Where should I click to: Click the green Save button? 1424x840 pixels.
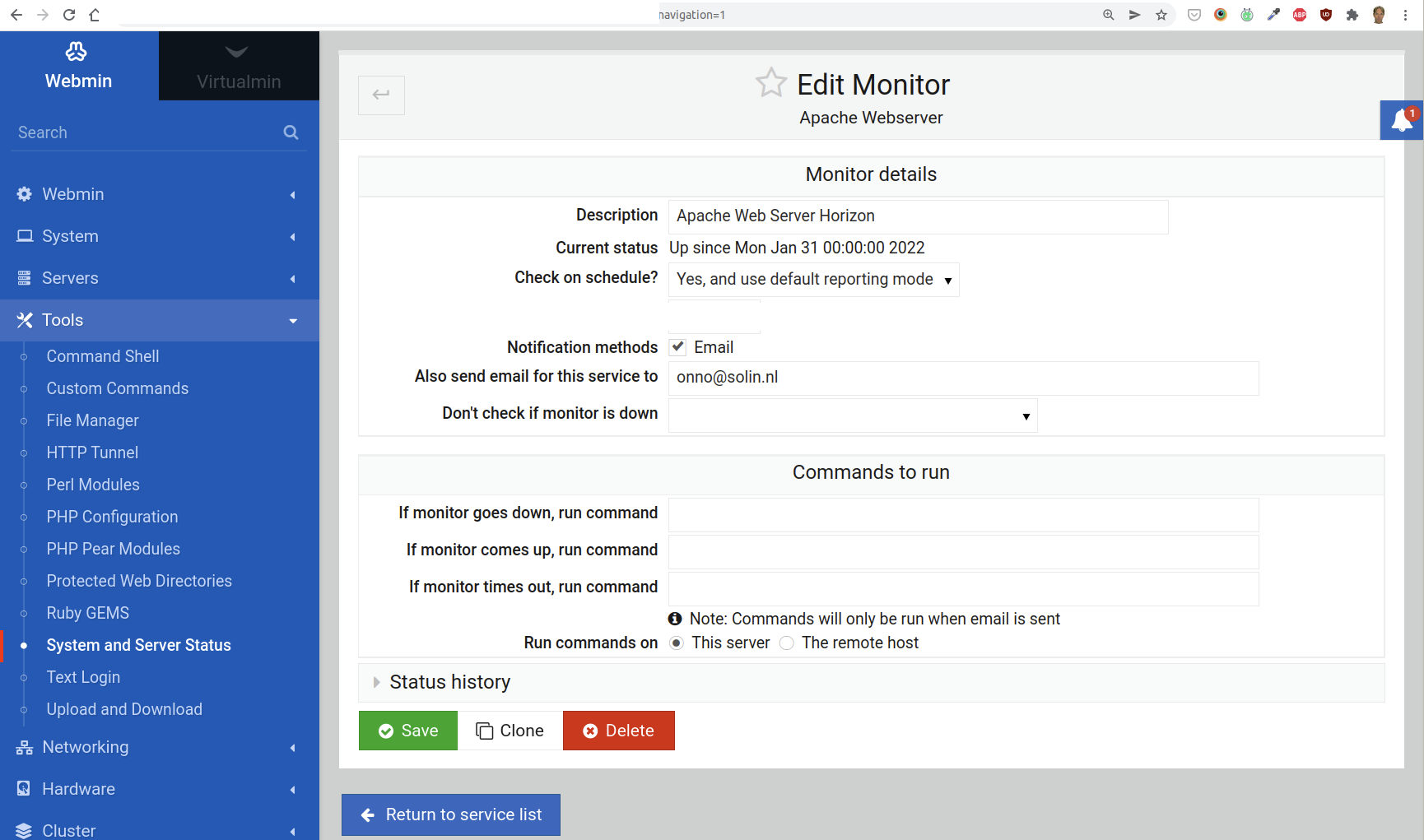click(x=408, y=731)
